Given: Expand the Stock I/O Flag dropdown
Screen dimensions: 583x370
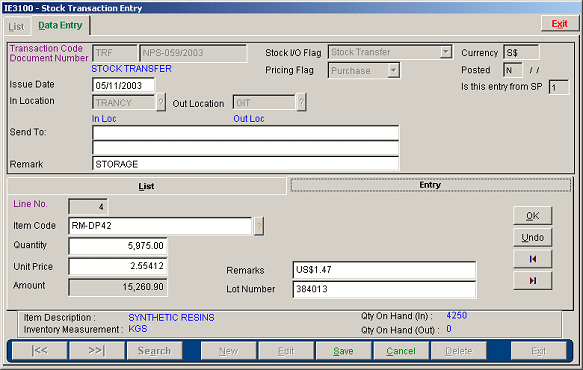Looking at the screenshot, I should click(445, 52).
